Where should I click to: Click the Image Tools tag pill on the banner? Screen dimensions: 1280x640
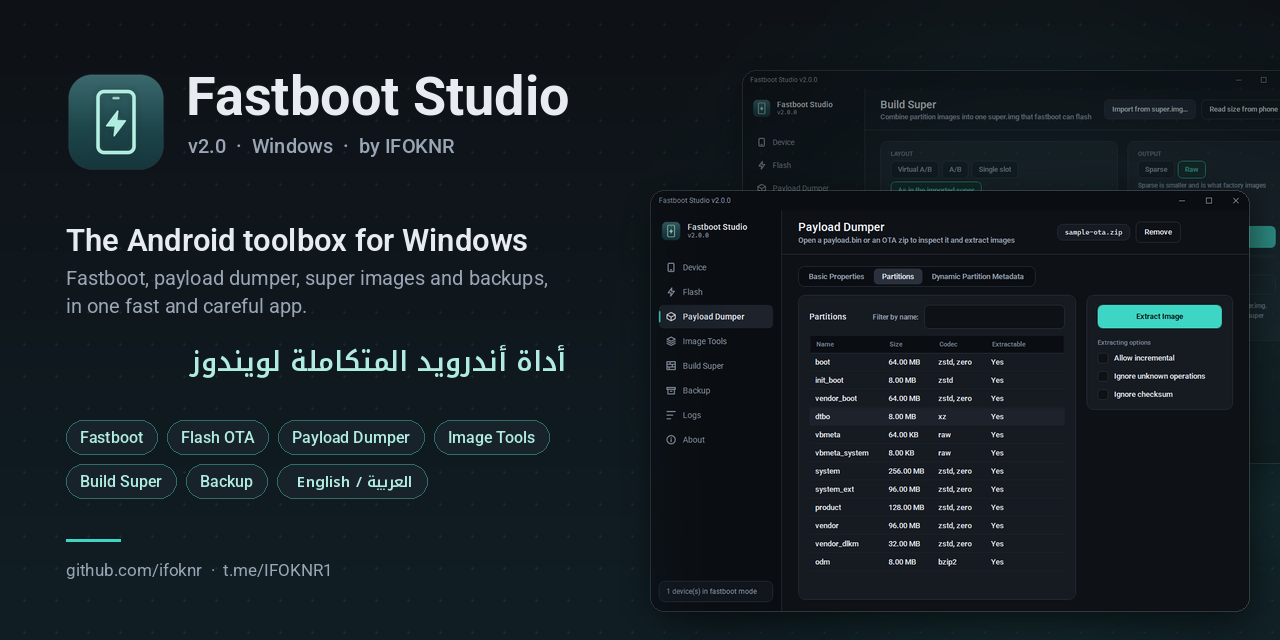[x=492, y=437]
